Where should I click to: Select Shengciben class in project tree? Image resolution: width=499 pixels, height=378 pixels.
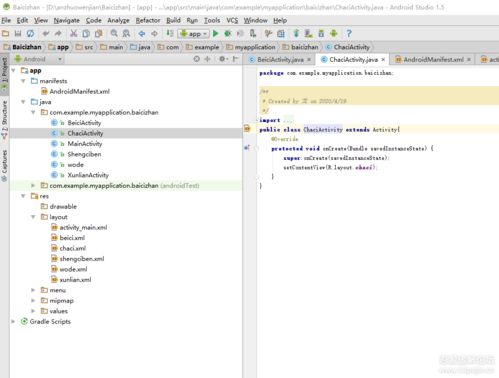(x=84, y=154)
